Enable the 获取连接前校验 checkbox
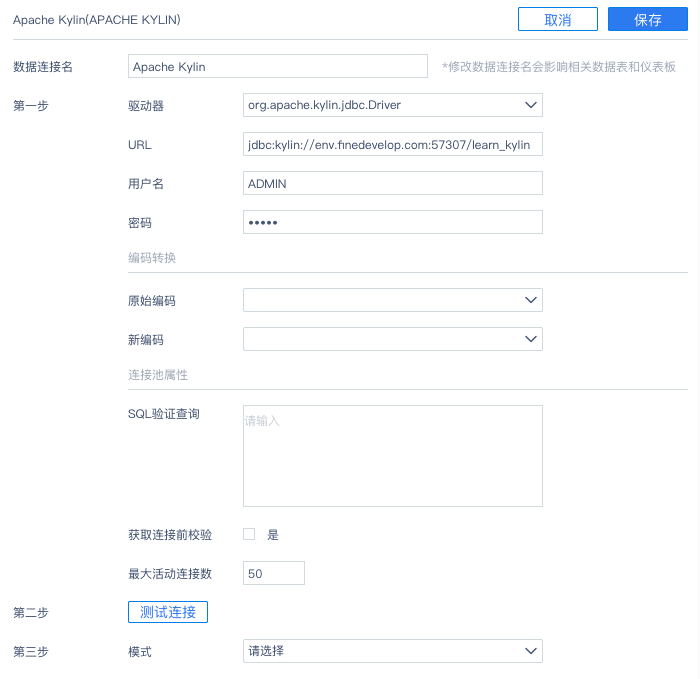Screen dimensions: 700x679 pyautogui.click(x=249, y=534)
